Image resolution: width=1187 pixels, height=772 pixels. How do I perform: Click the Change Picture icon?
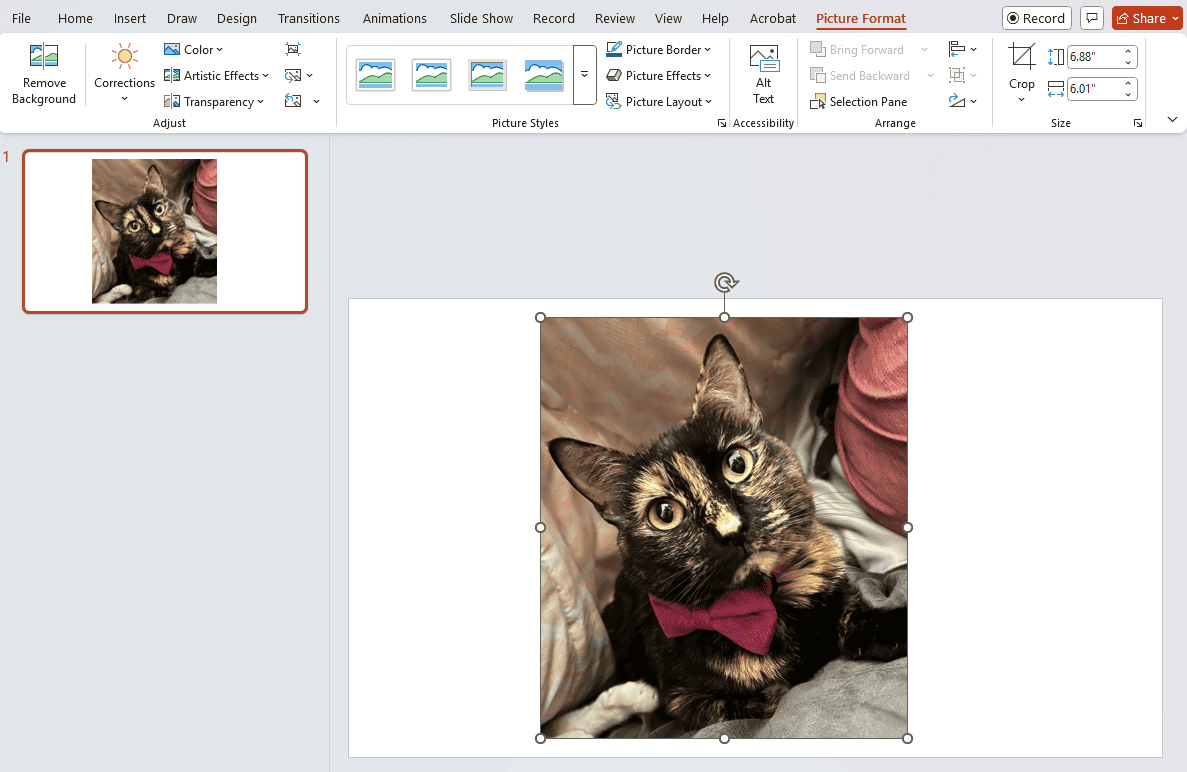click(x=293, y=75)
